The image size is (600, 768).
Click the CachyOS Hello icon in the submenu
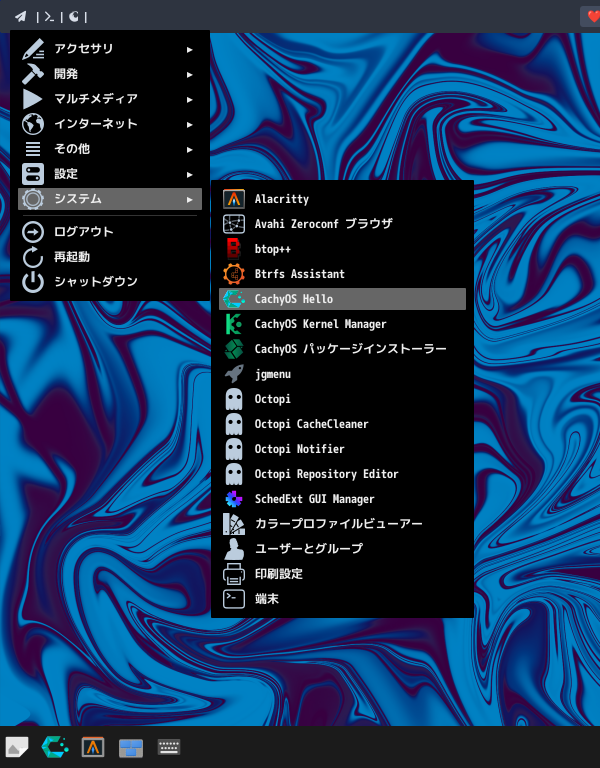pyautogui.click(x=234, y=299)
